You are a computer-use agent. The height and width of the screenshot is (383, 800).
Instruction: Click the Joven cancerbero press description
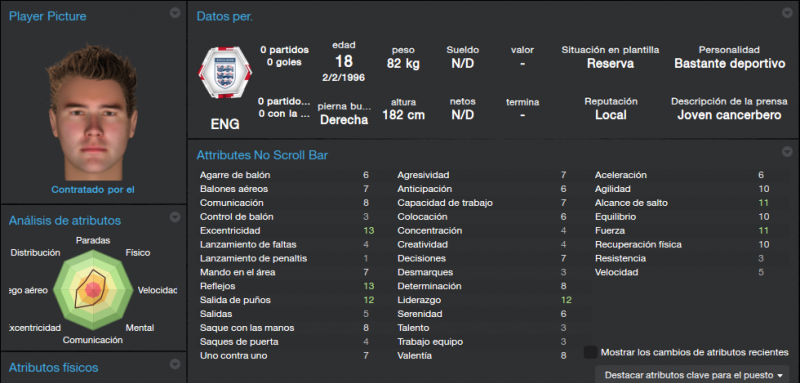[729, 115]
